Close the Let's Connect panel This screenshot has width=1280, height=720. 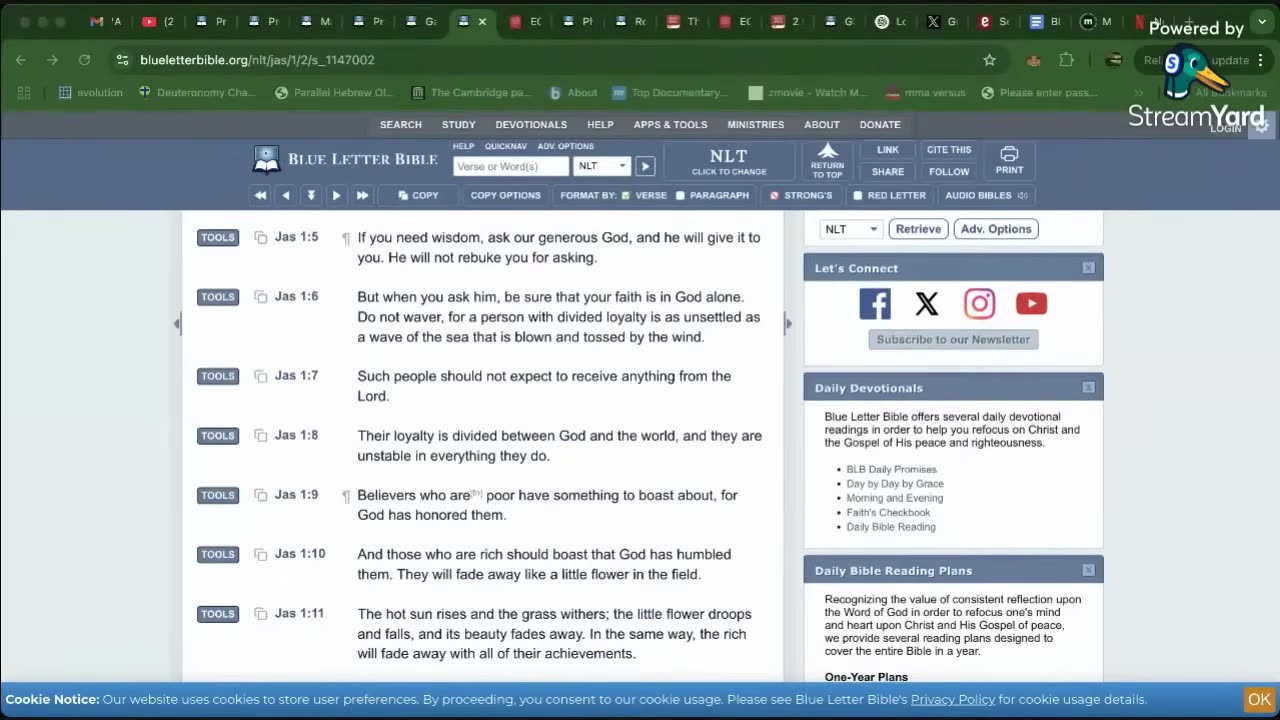point(1088,268)
